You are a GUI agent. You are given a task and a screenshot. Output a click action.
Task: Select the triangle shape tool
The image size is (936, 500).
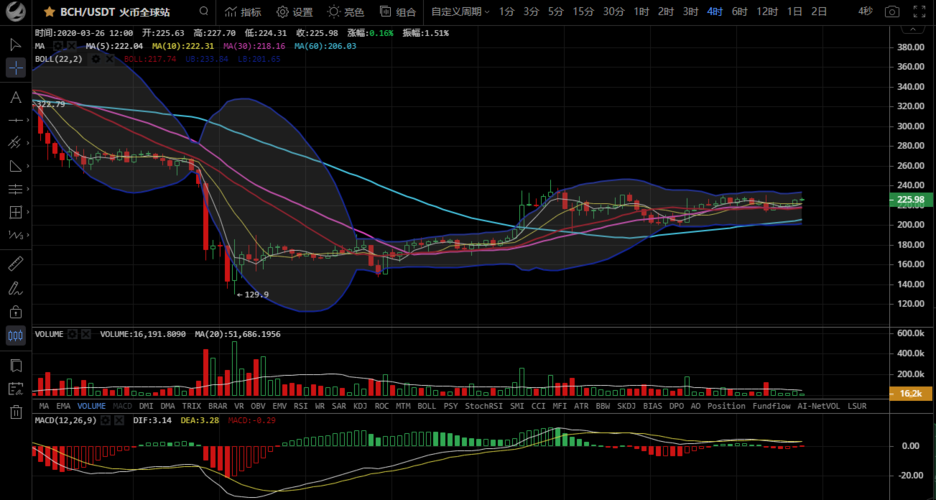click(16, 166)
